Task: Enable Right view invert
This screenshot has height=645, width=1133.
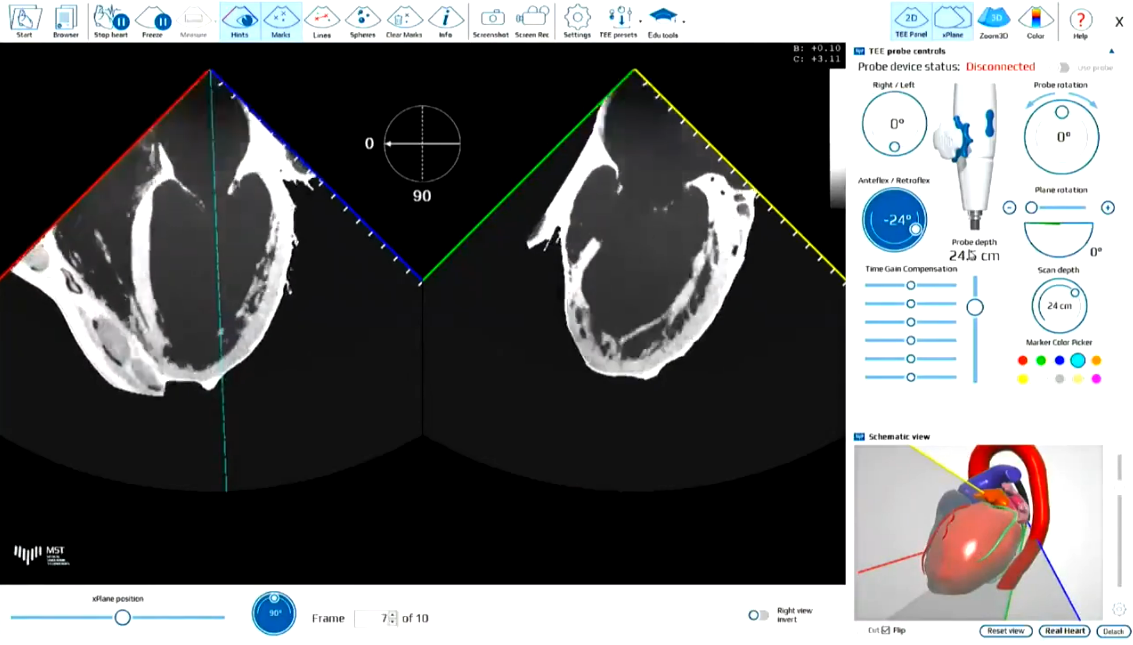Action: click(759, 613)
